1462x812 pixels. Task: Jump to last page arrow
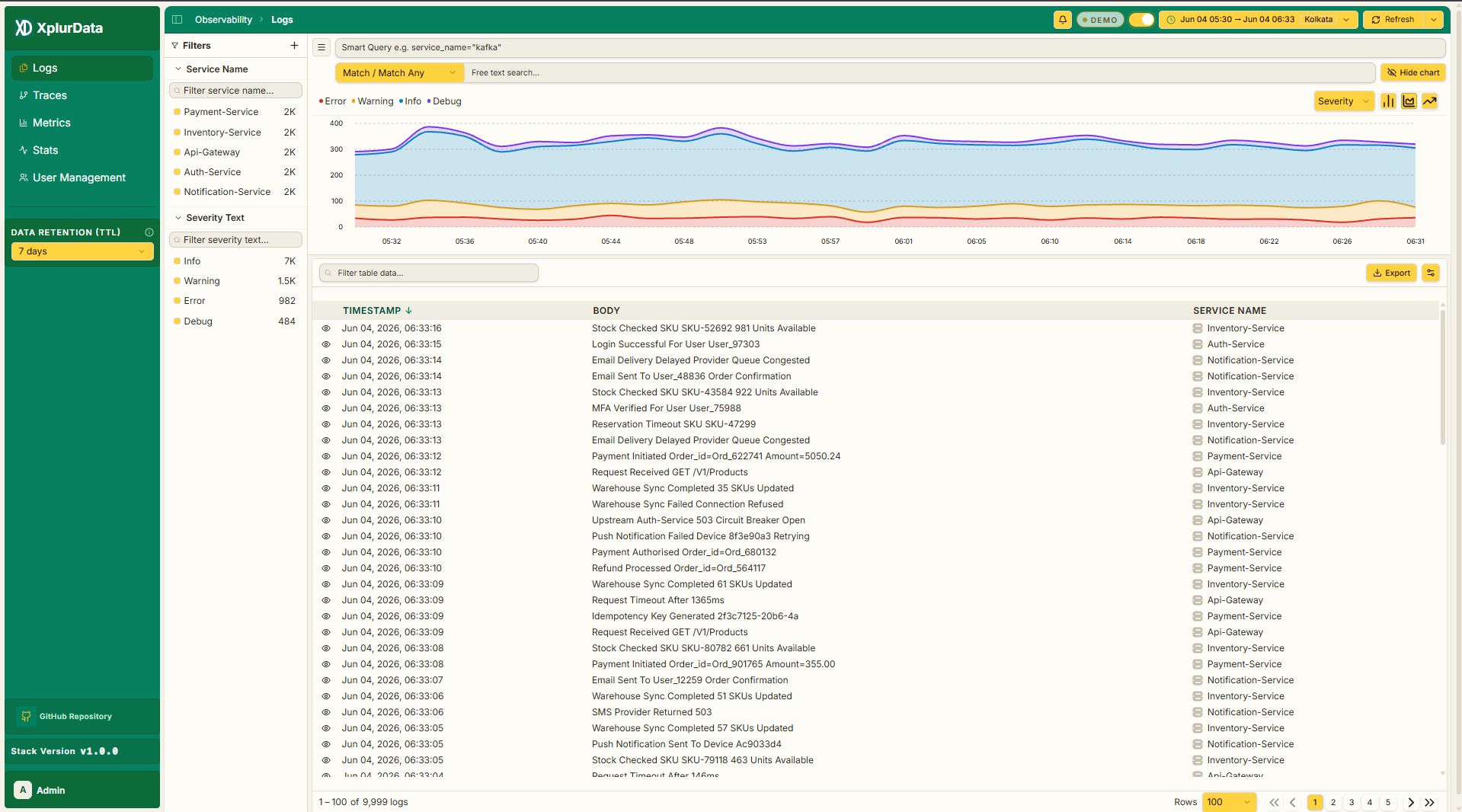[x=1429, y=802]
